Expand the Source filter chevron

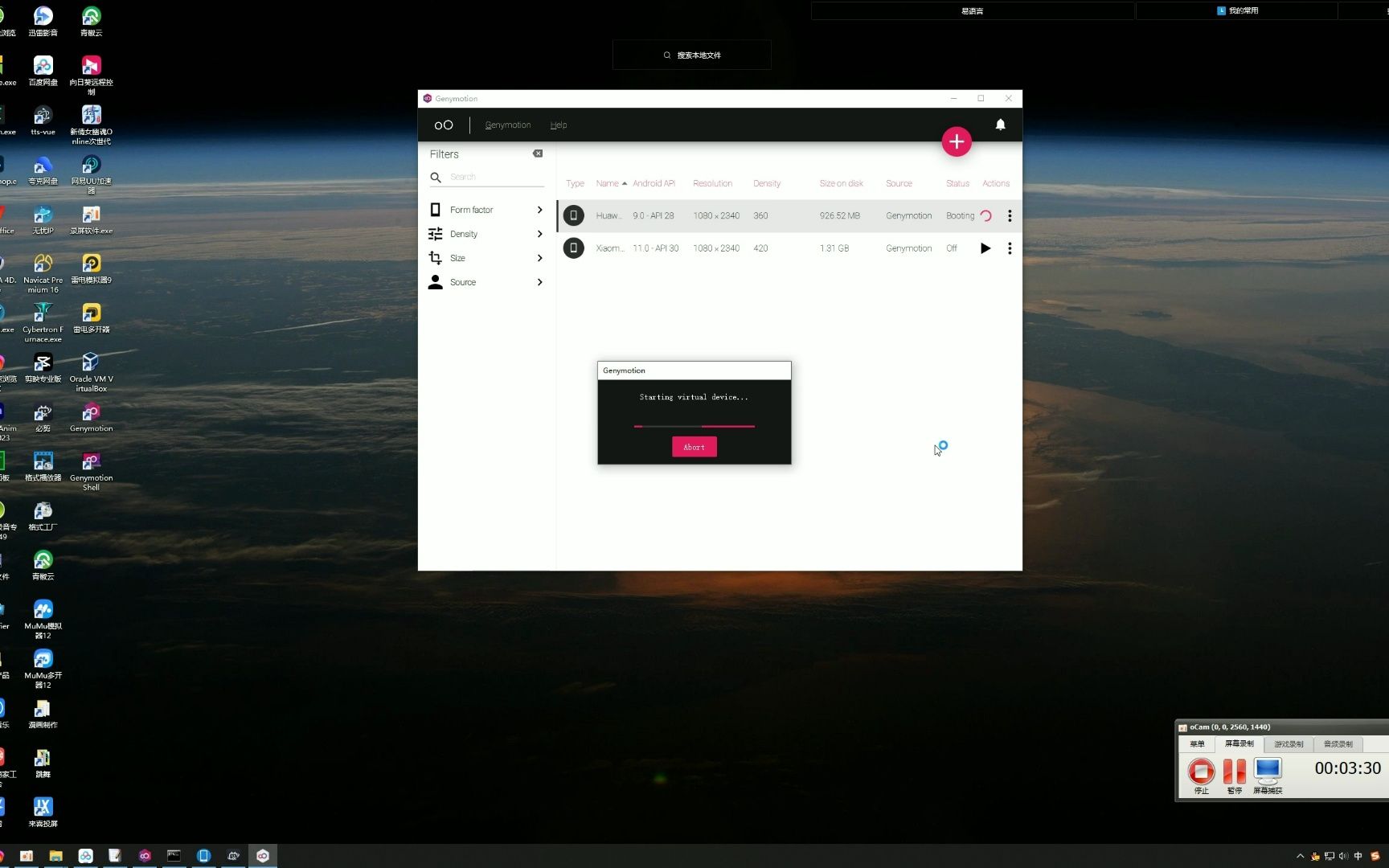point(539,282)
